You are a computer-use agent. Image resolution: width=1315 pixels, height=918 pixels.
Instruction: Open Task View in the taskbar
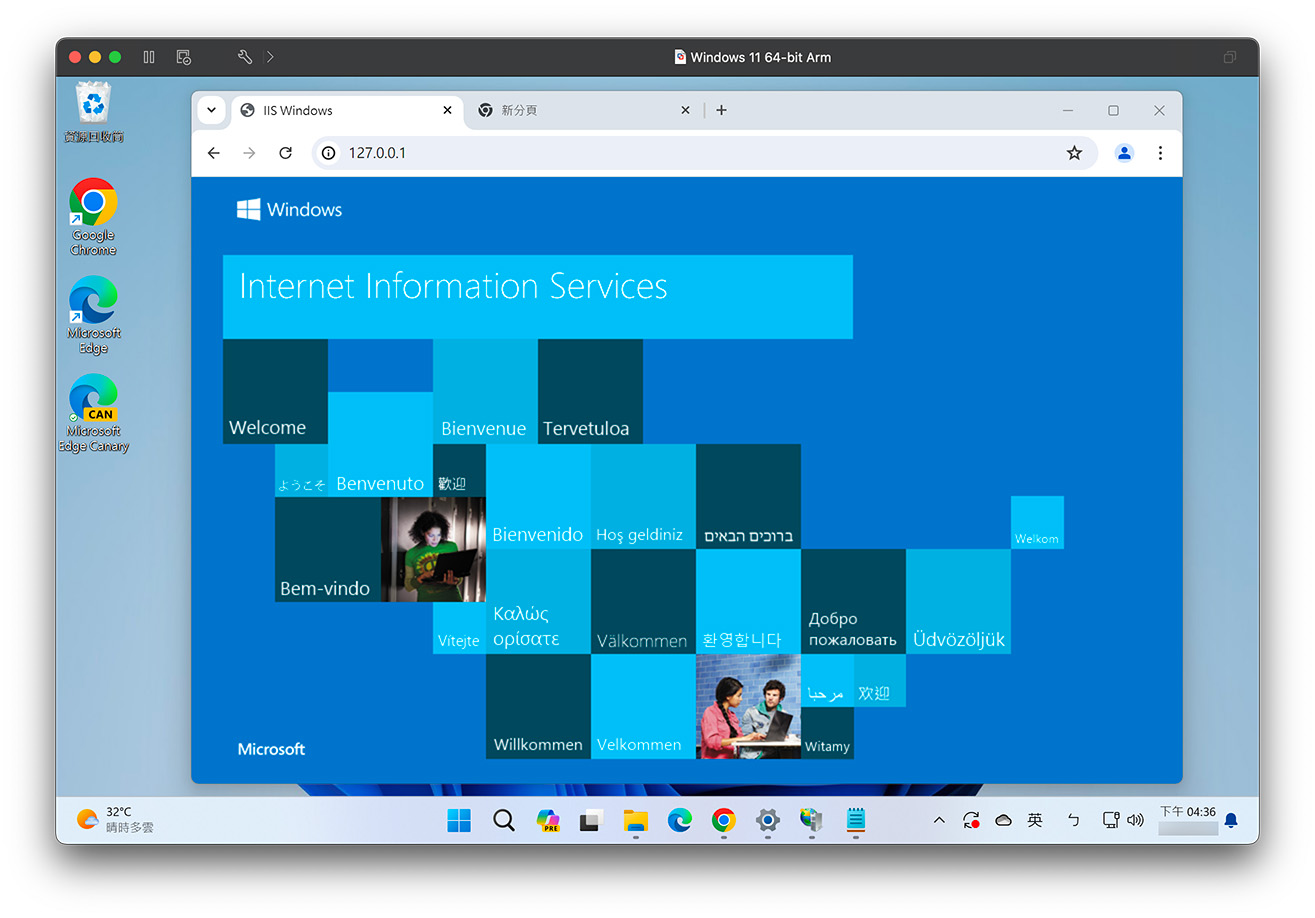pos(592,820)
